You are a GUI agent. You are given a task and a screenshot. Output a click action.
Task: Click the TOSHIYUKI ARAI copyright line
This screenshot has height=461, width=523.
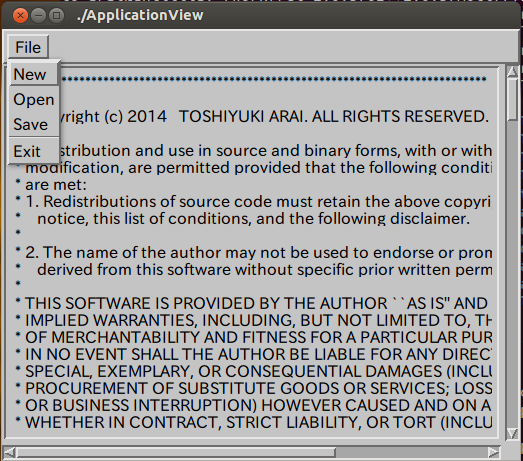tap(274, 116)
